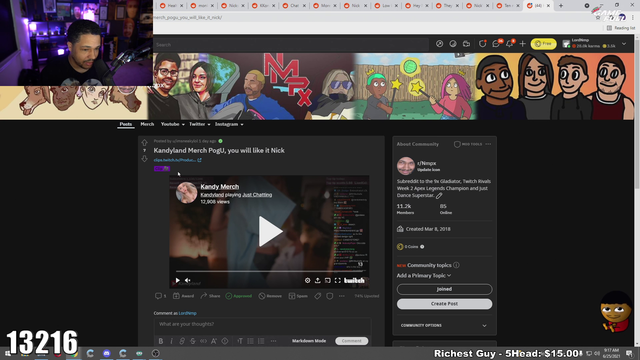This screenshot has height=360, width=640.
Task: Click the Twitch clip share icon
Action: (x=318, y=280)
